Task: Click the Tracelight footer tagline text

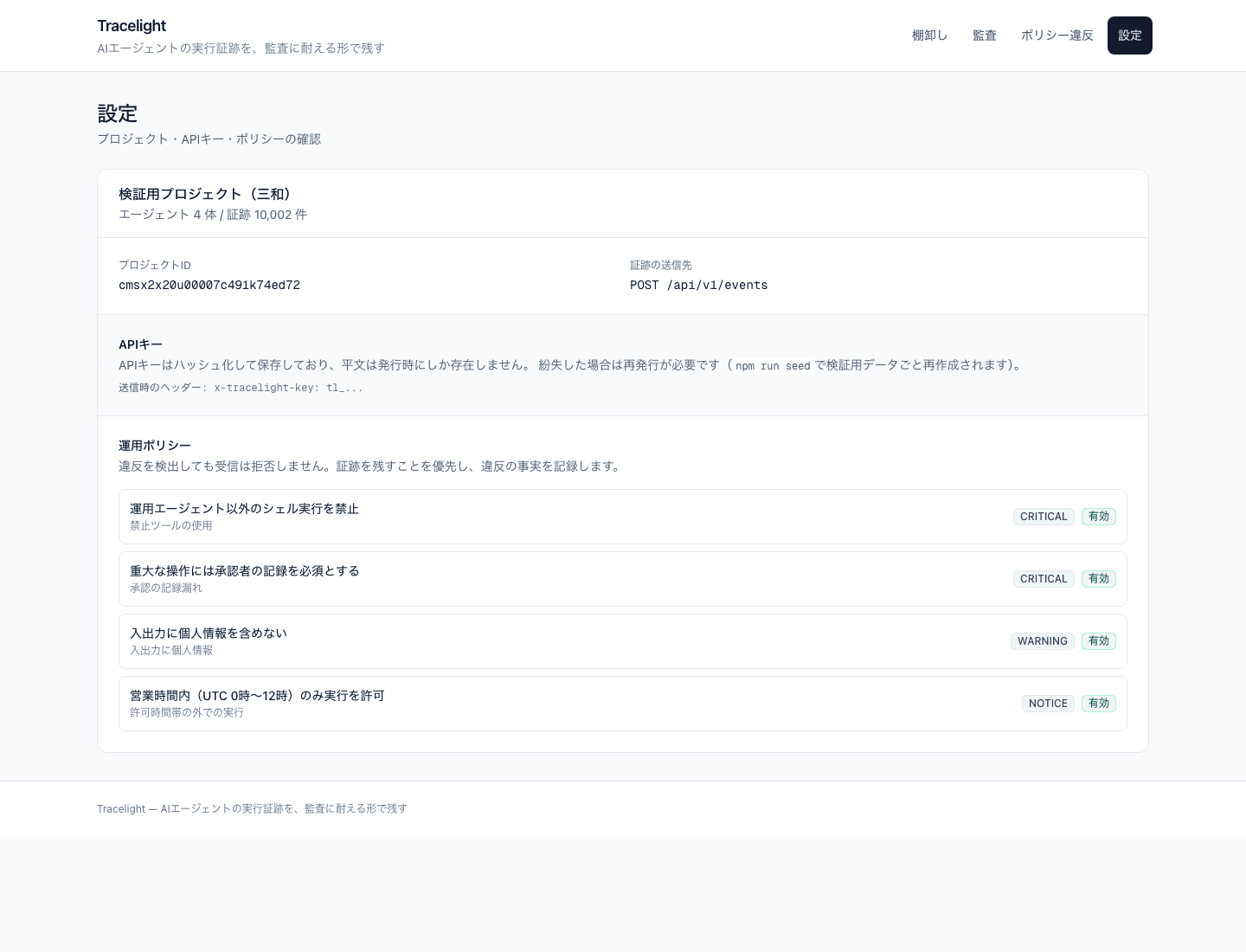Action: pos(252,809)
